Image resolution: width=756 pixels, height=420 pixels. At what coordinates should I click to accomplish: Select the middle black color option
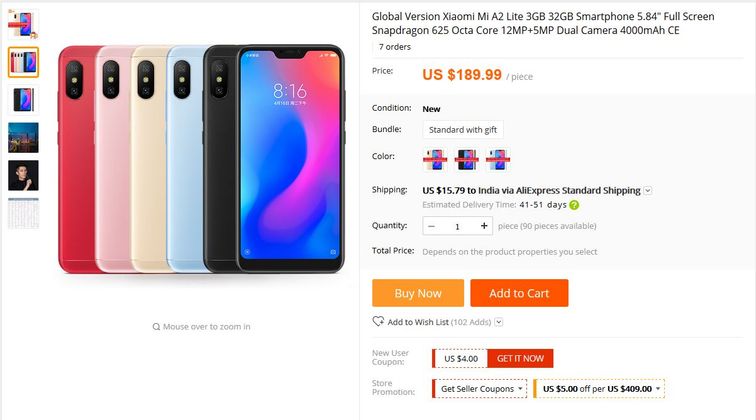pyautogui.click(x=466, y=160)
